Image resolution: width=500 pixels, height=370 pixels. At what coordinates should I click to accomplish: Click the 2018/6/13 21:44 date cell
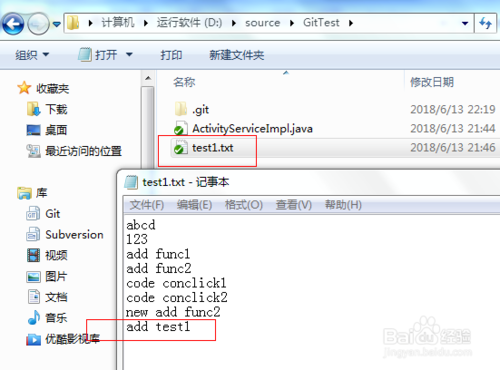pos(453,128)
